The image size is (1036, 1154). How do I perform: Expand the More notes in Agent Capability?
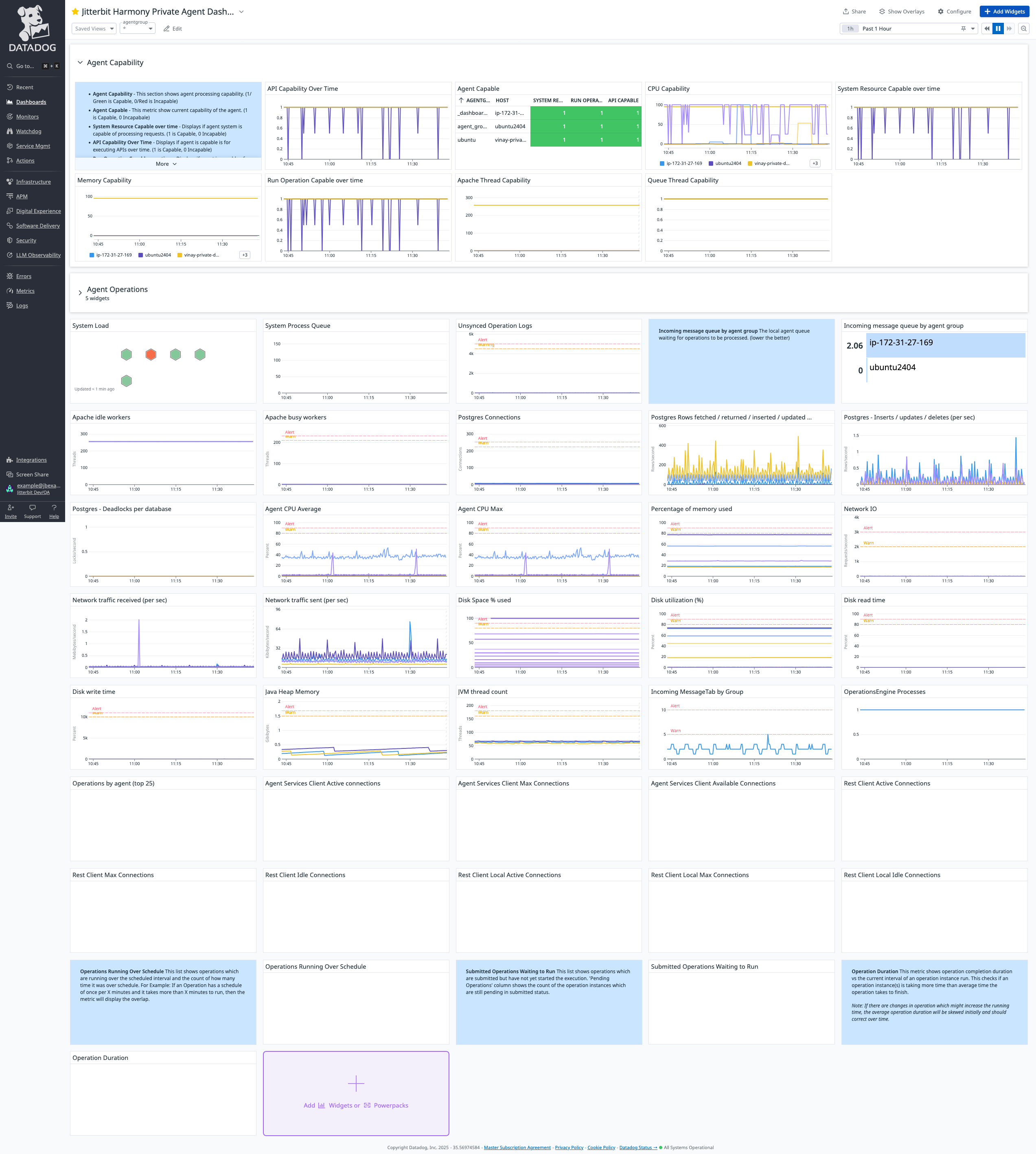click(x=165, y=164)
